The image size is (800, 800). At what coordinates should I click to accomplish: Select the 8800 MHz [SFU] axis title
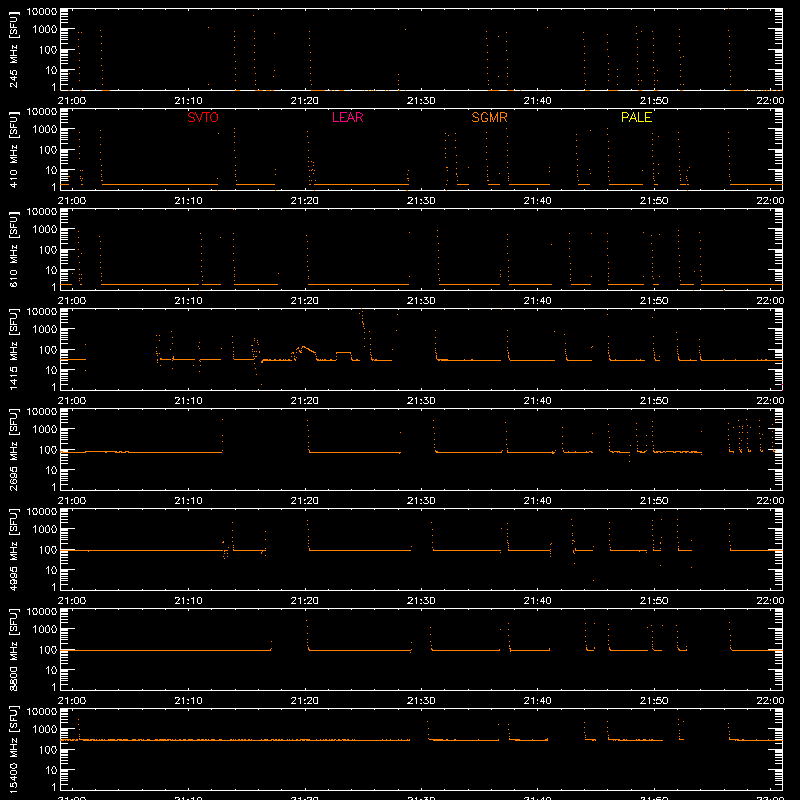click(x=13, y=649)
